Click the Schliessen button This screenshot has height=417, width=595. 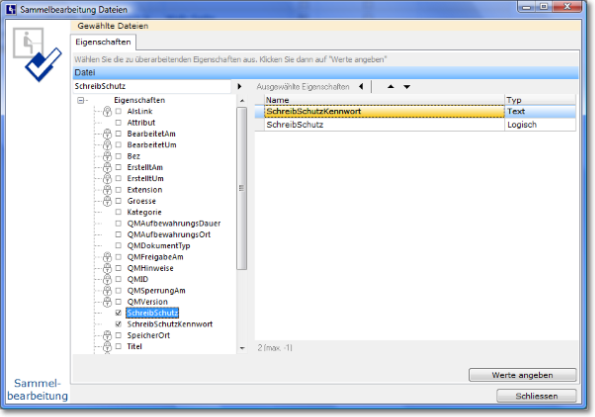[536, 396]
